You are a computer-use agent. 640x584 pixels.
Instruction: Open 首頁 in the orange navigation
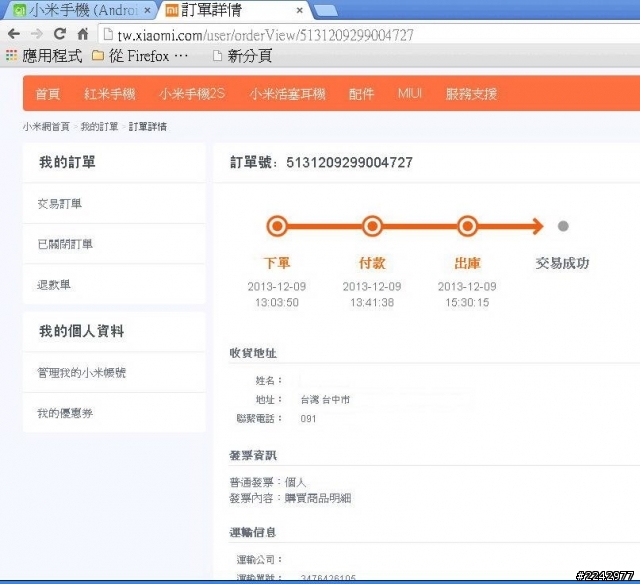48,94
